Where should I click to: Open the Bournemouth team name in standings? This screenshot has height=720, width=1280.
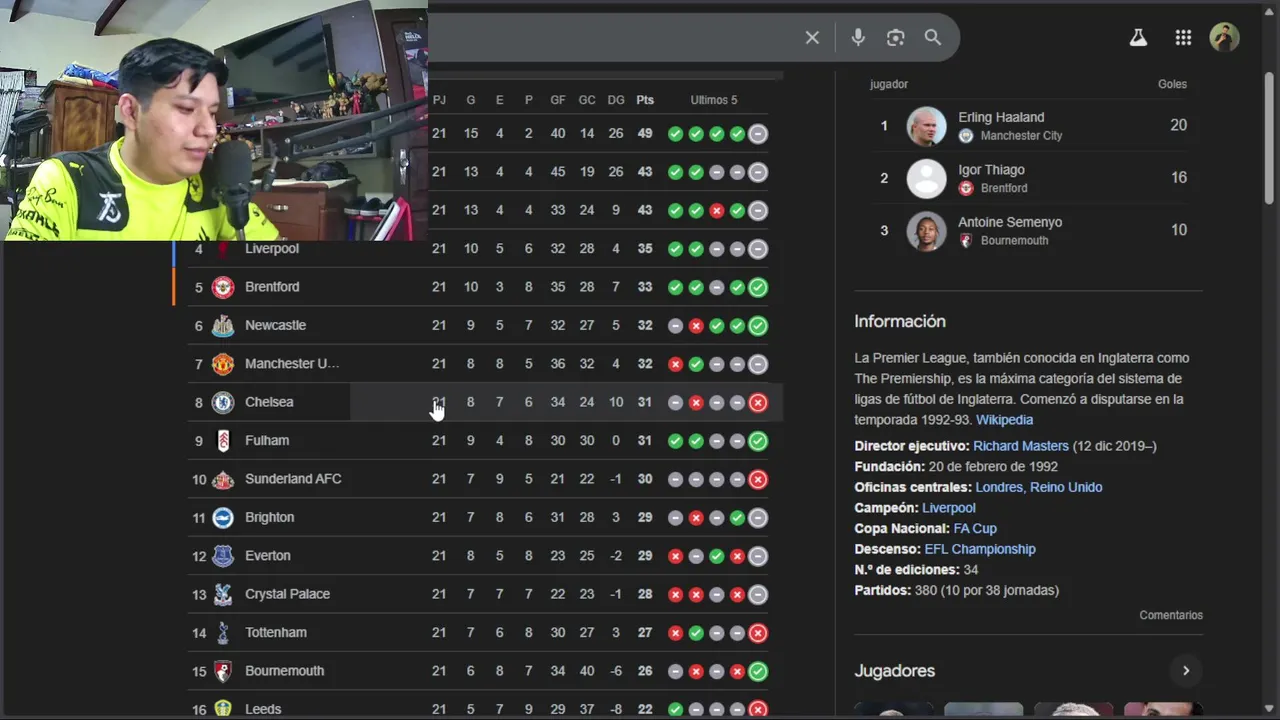click(284, 671)
